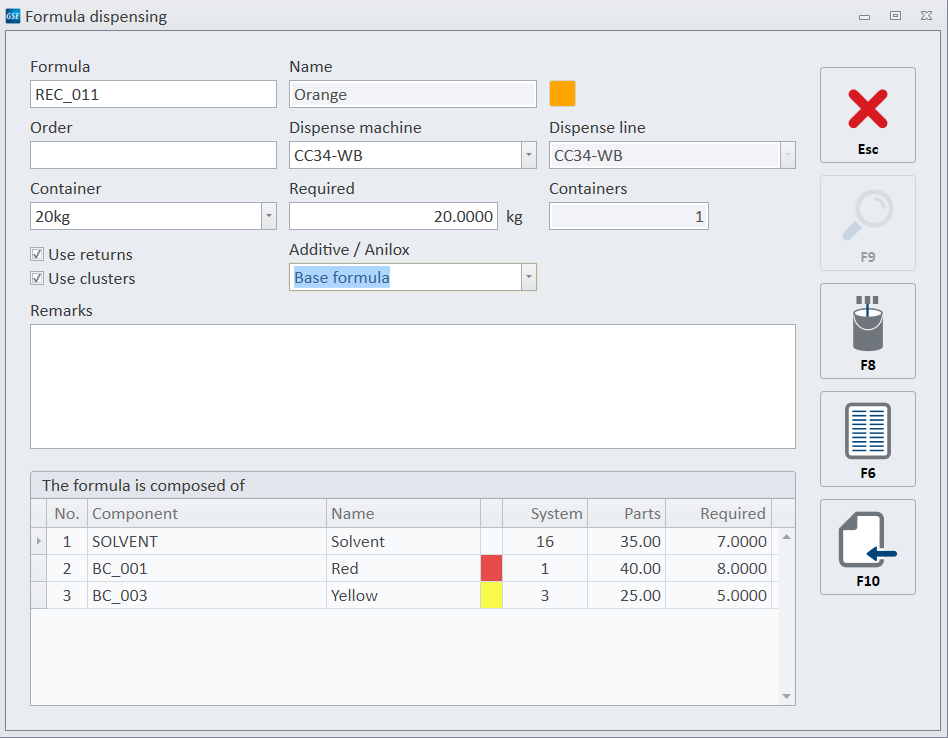Click the GSE app icon in title bar
Screen dimensions: 948x738
[x=13, y=16]
